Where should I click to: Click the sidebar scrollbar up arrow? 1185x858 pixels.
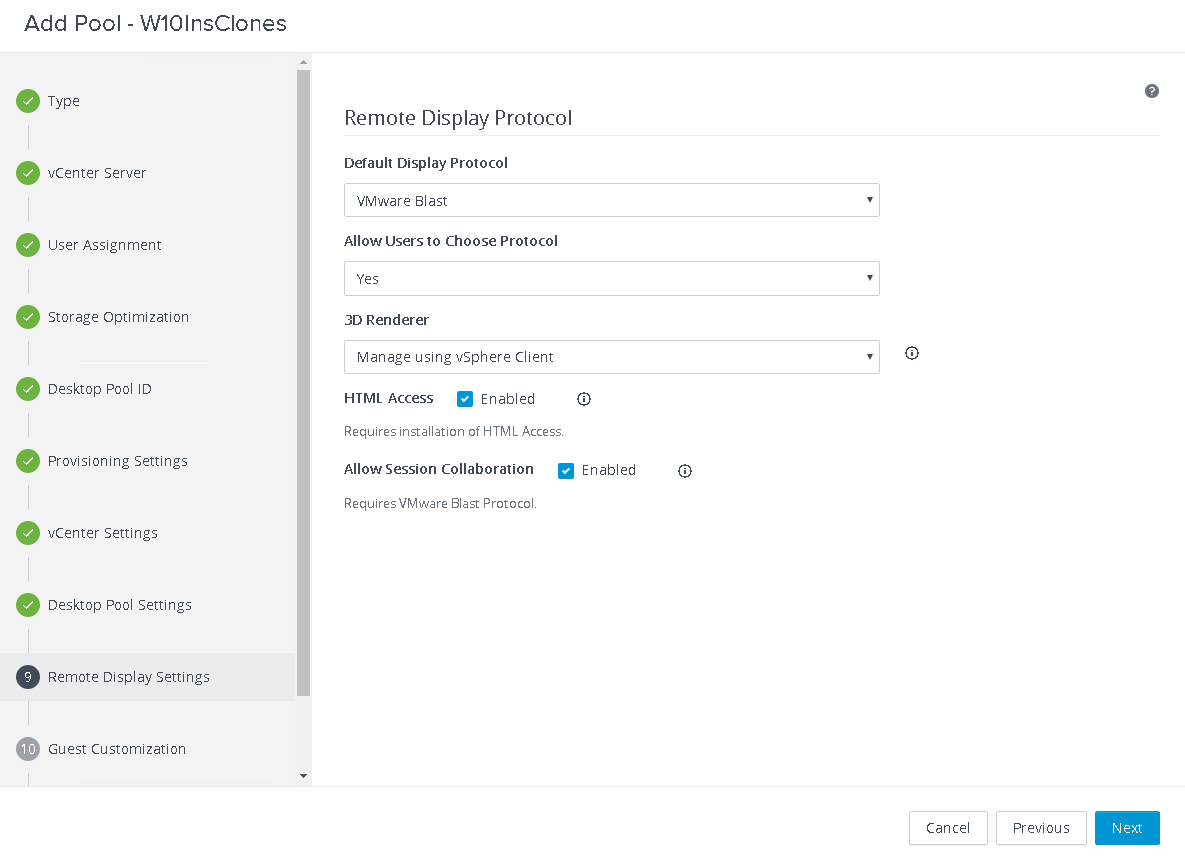pyautogui.click(x=303, y=62)
